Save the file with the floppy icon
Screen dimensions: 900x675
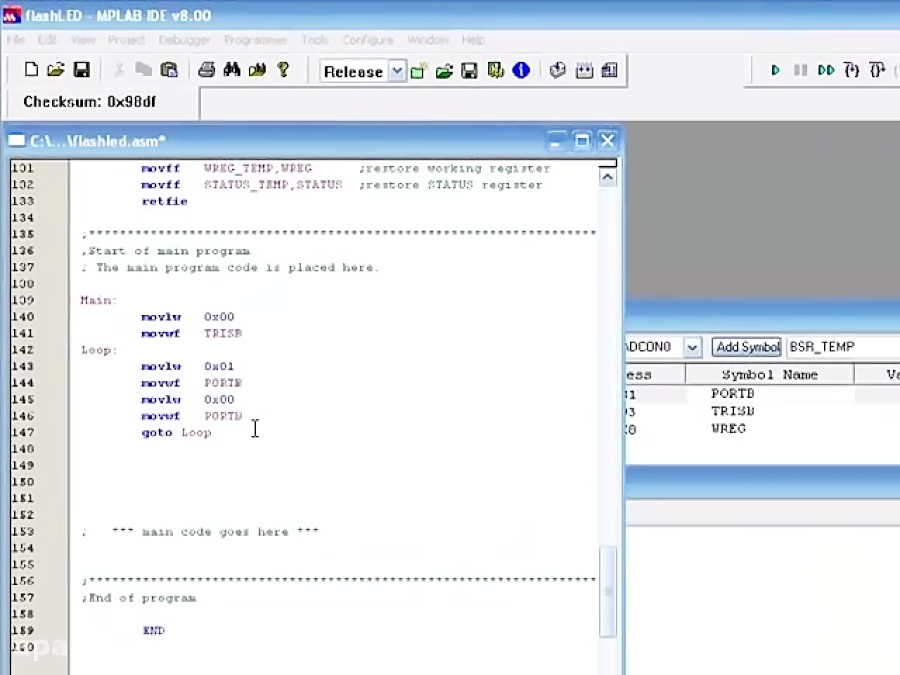tap(82, 70)
